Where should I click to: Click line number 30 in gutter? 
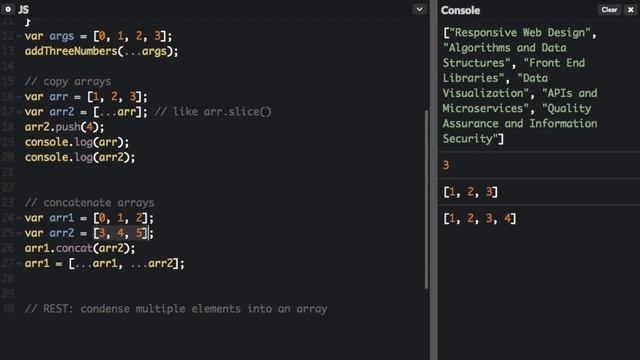(8, 309)
